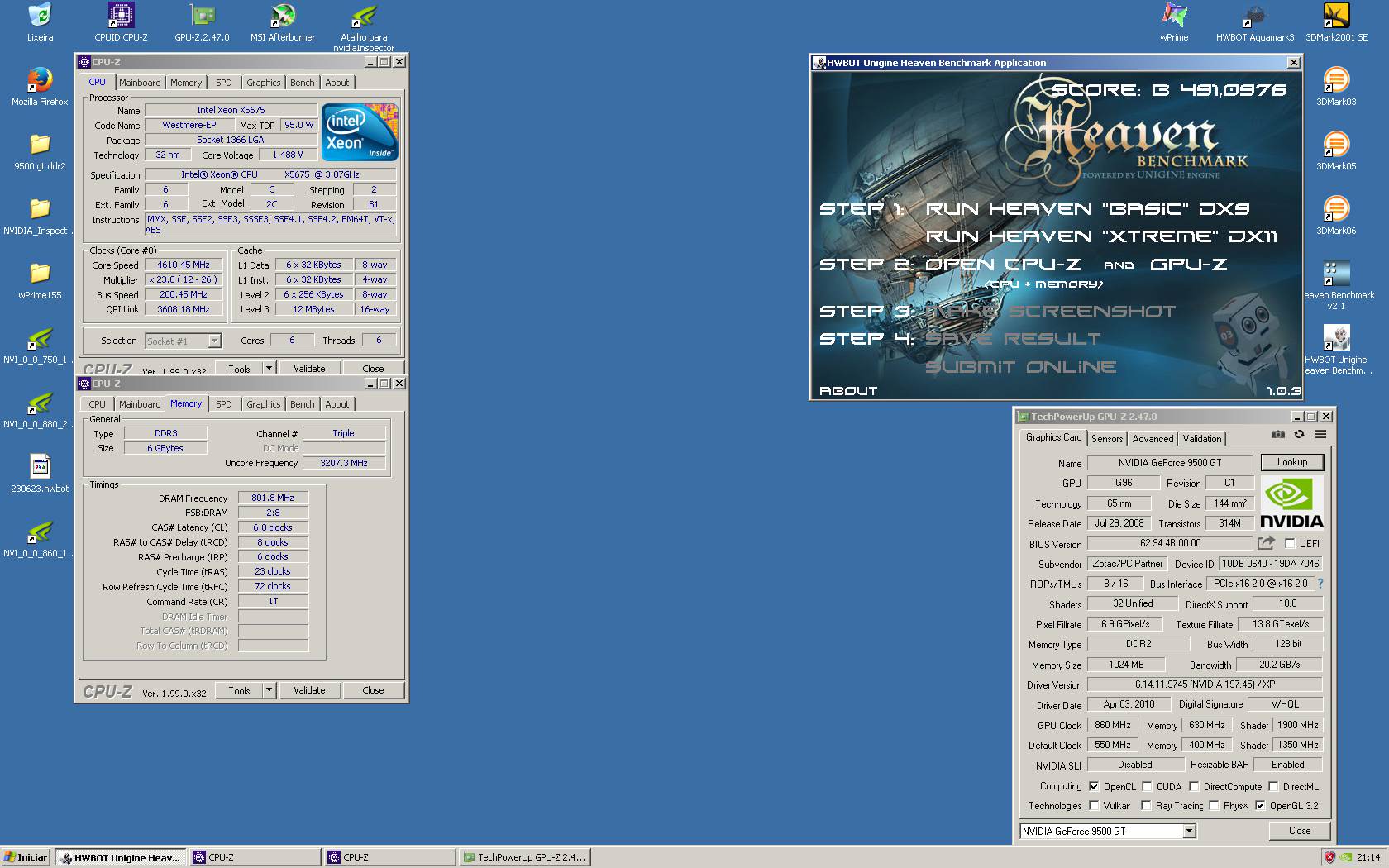Toggle the UEFI checkbox
This screenshot has width=1389, height=868.
[1290, 544]
